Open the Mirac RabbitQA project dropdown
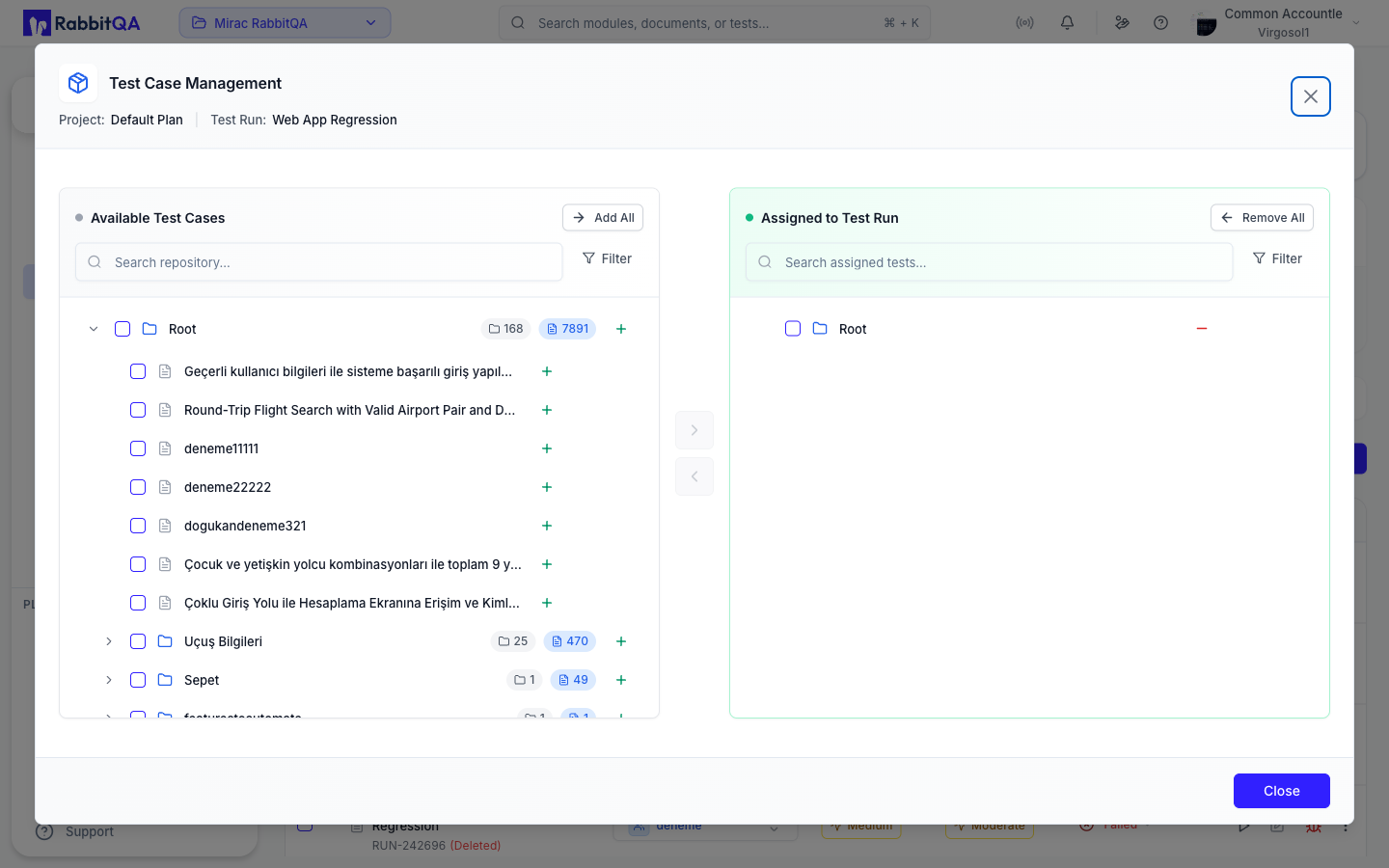 coord(285,22)
